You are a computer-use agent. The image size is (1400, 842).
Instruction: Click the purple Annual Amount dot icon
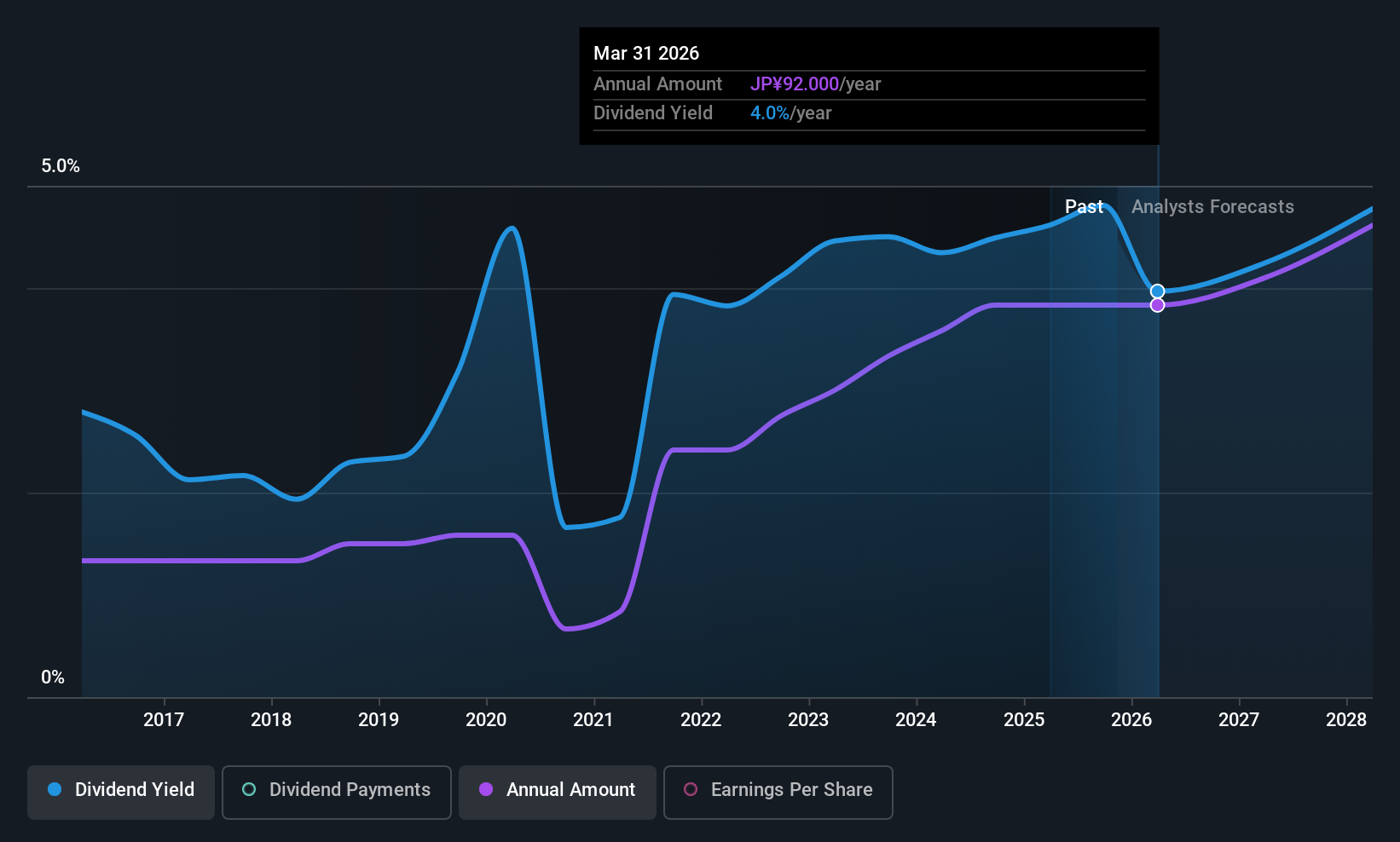pyautogui.click(x=486, y=790)
